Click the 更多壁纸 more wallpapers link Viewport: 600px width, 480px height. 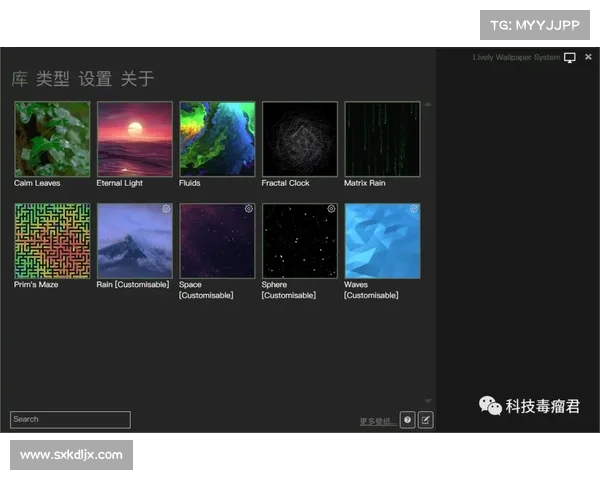(x=378, y=422)
